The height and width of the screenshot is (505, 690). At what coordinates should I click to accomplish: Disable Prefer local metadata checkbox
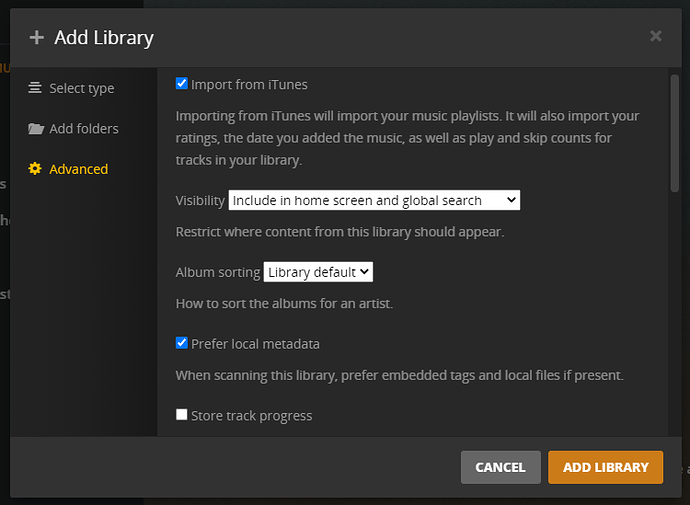point(182,343)
